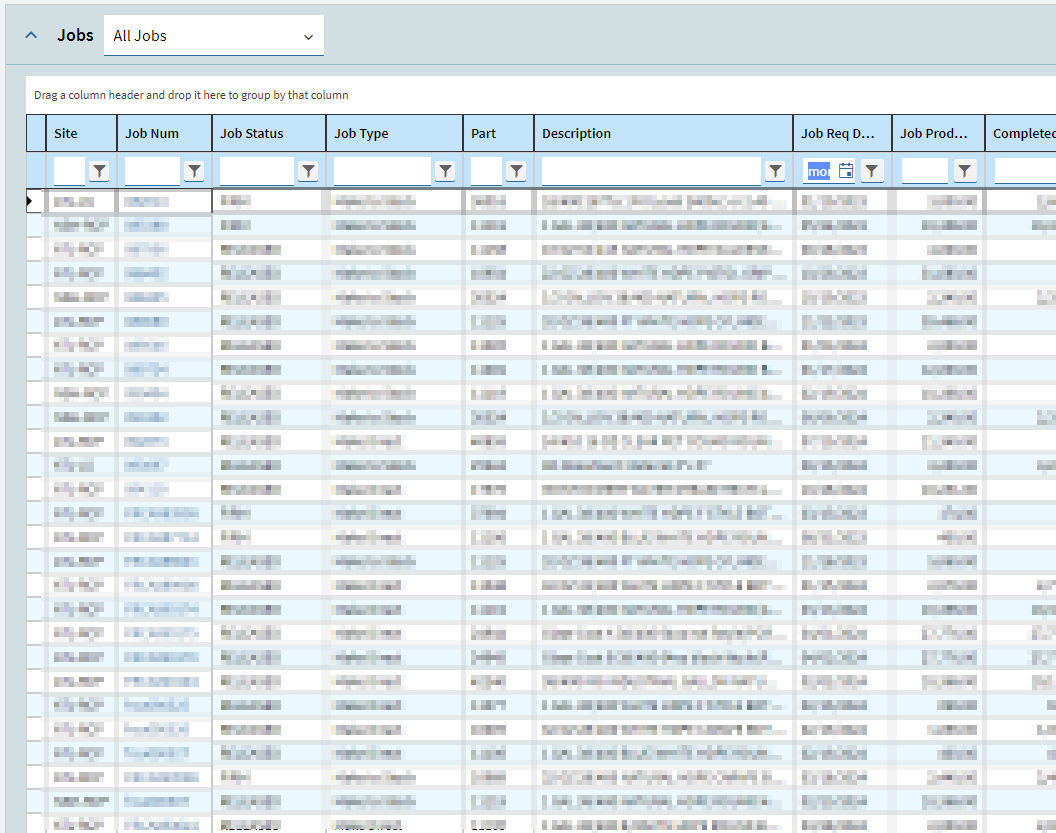Sort by the Job Num column header

pyautogui.click(x=164, y=133)
